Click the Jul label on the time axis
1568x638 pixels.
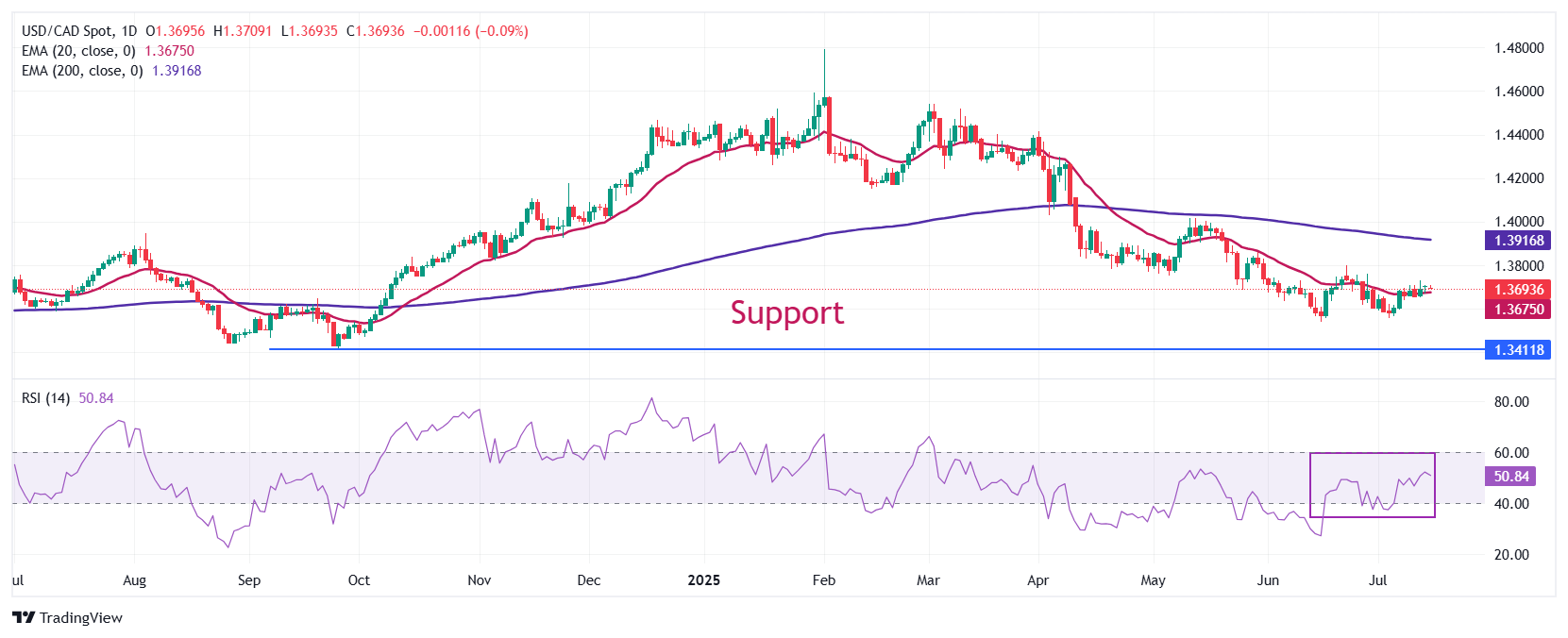point(1378,579)
